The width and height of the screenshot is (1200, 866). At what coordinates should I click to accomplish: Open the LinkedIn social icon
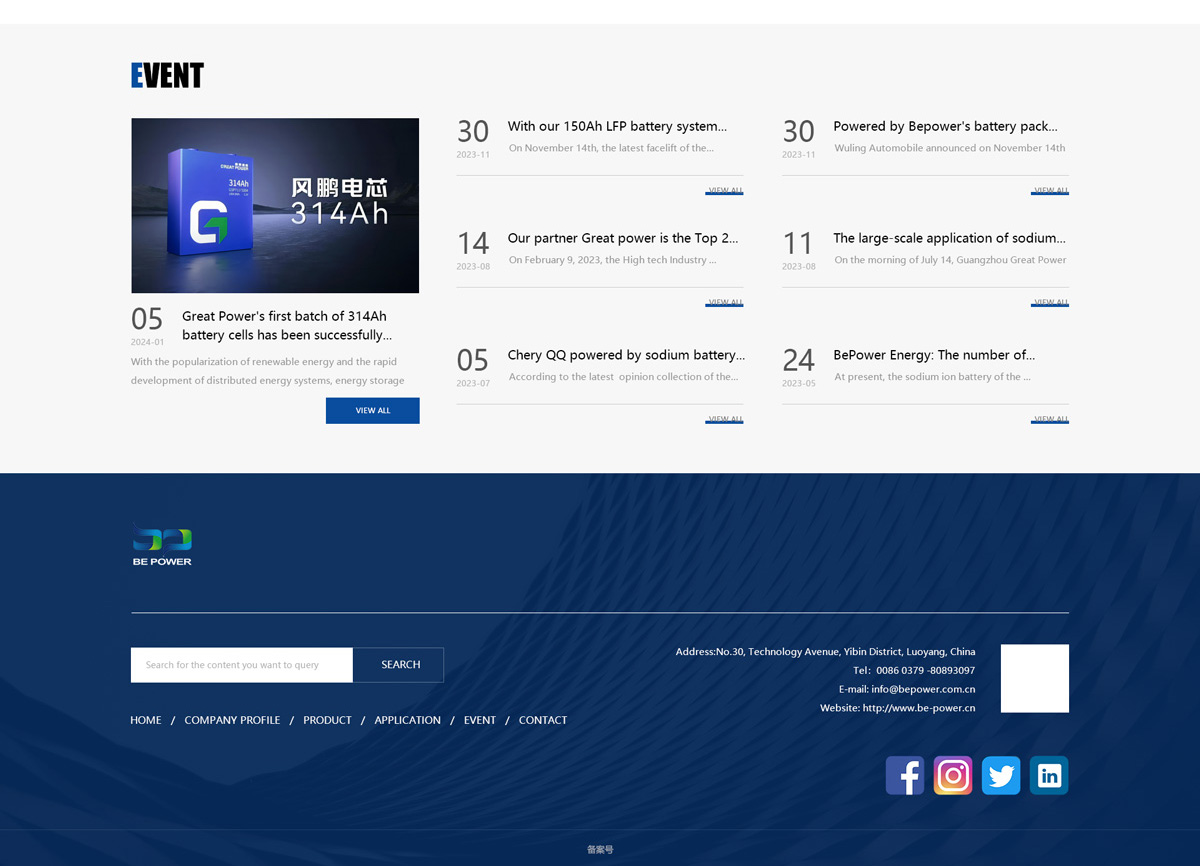click(x=1049, y=775)
